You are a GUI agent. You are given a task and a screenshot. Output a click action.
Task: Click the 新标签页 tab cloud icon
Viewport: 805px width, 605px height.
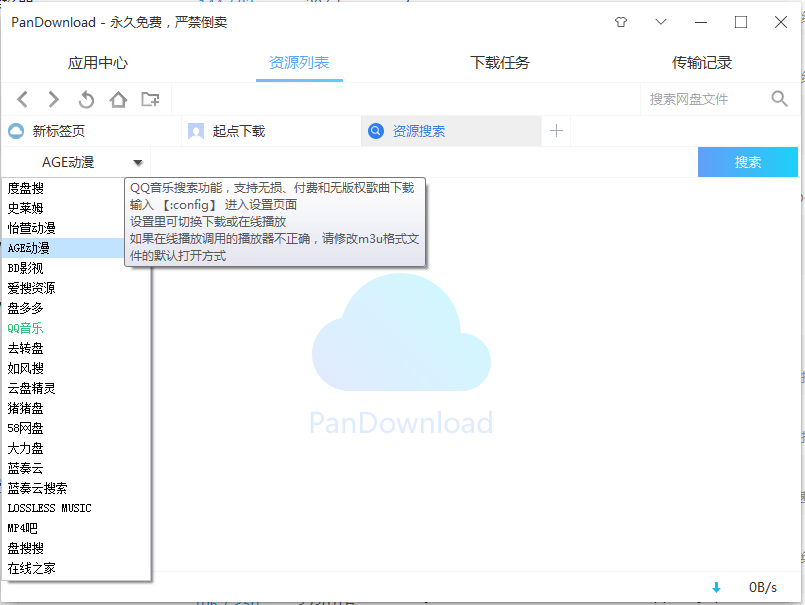coord(16,131)
